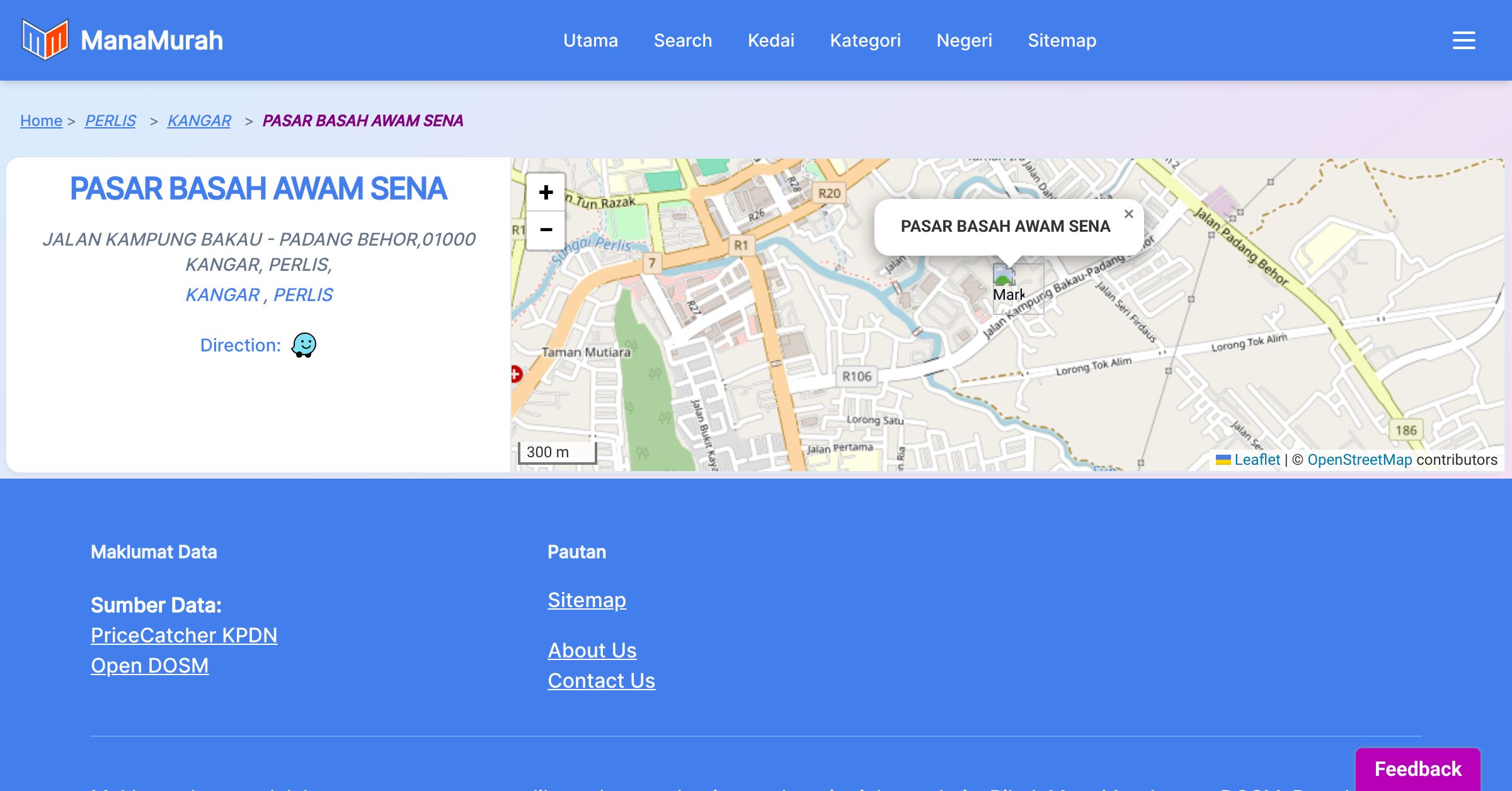Click the ManaMurah logo icon
The image size is (1512, 791).
click(x=45, y=40)
